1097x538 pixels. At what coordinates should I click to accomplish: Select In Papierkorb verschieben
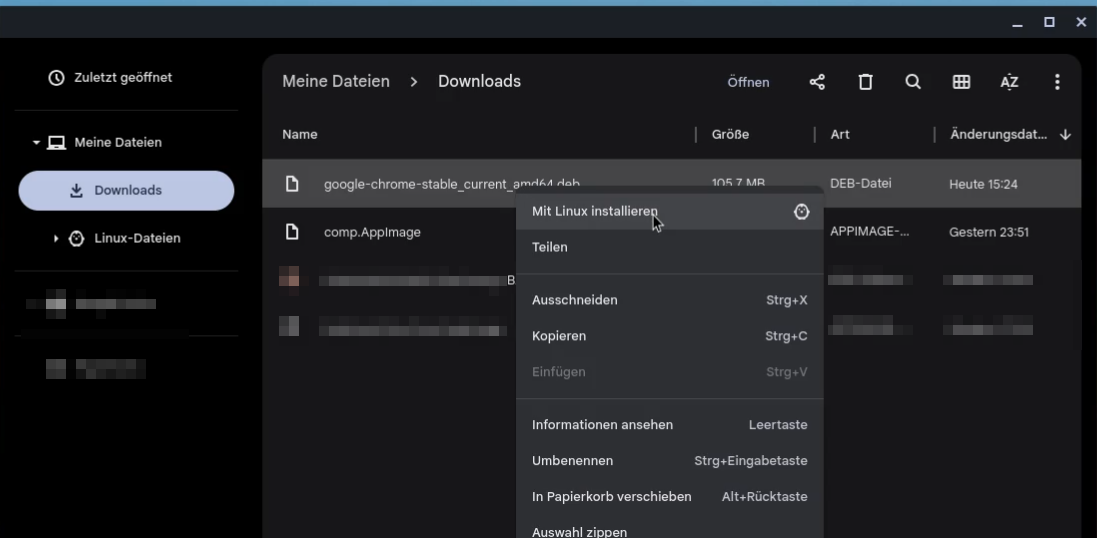pos(670,497)
